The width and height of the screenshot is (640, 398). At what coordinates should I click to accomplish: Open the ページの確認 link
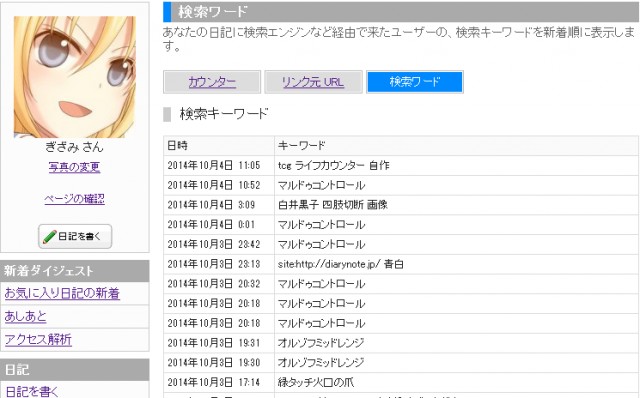(x=74, y=199)
